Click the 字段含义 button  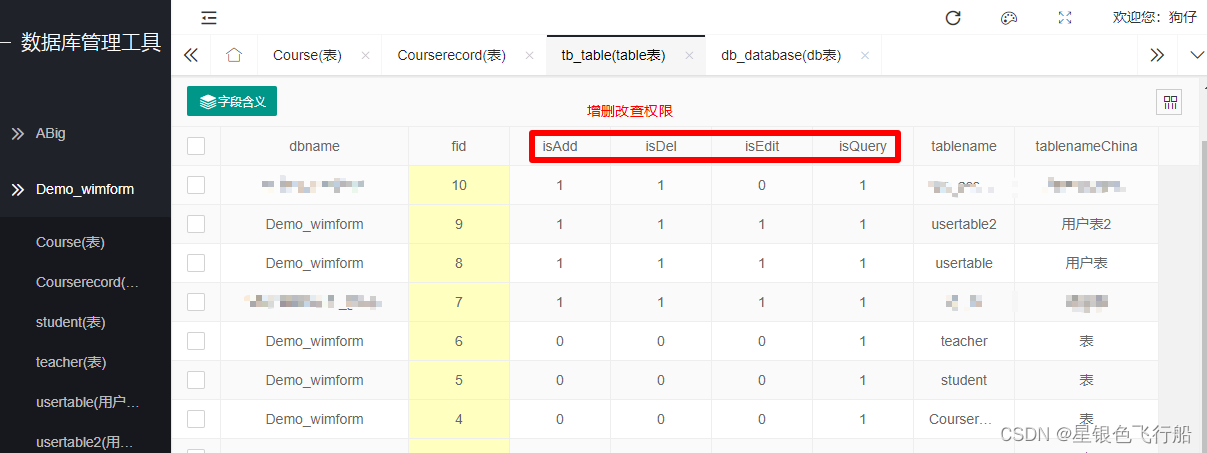point(232,101)
